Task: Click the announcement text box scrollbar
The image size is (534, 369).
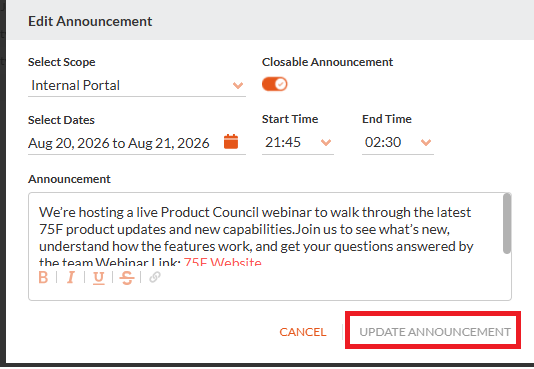Action: point(507,224)
